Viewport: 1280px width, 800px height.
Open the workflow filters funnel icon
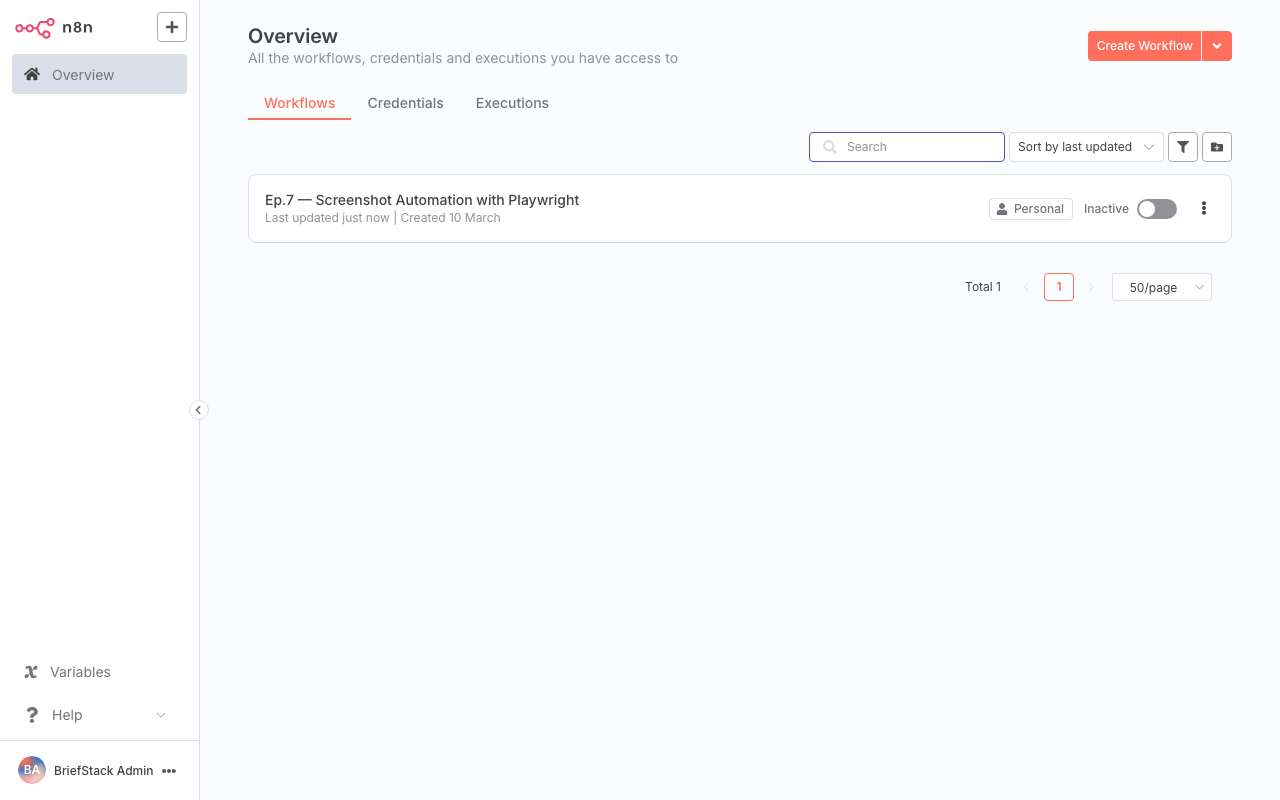[x=1183, y=147]
